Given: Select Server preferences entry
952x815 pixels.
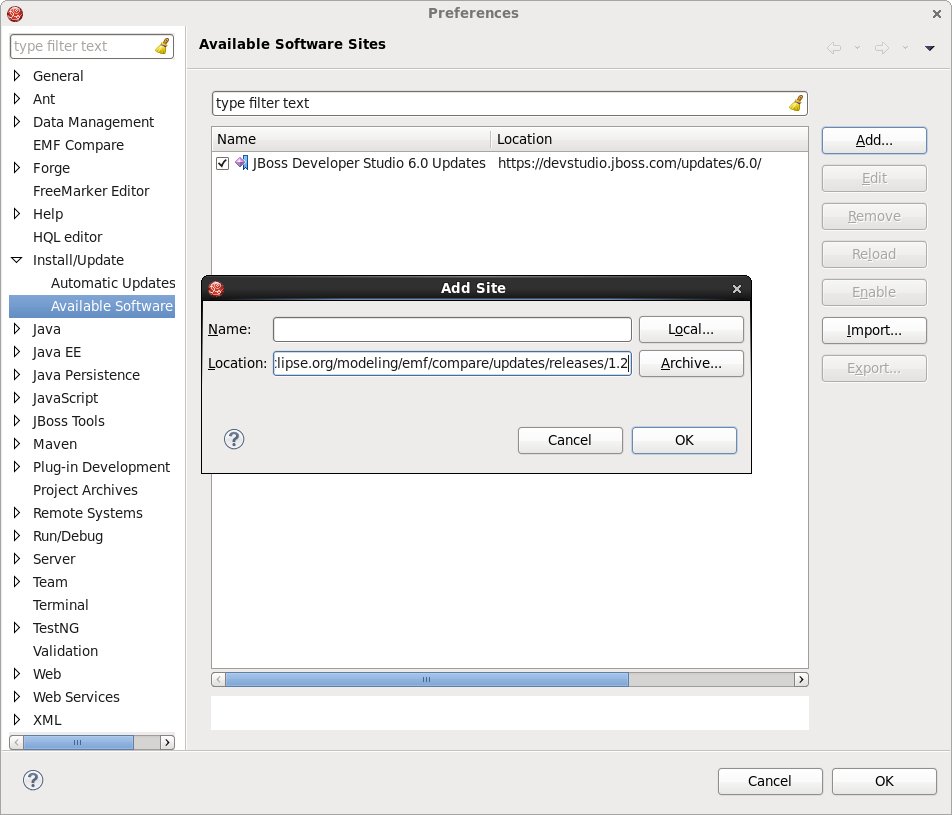Looking at the screenshot, I should (54, 559).
